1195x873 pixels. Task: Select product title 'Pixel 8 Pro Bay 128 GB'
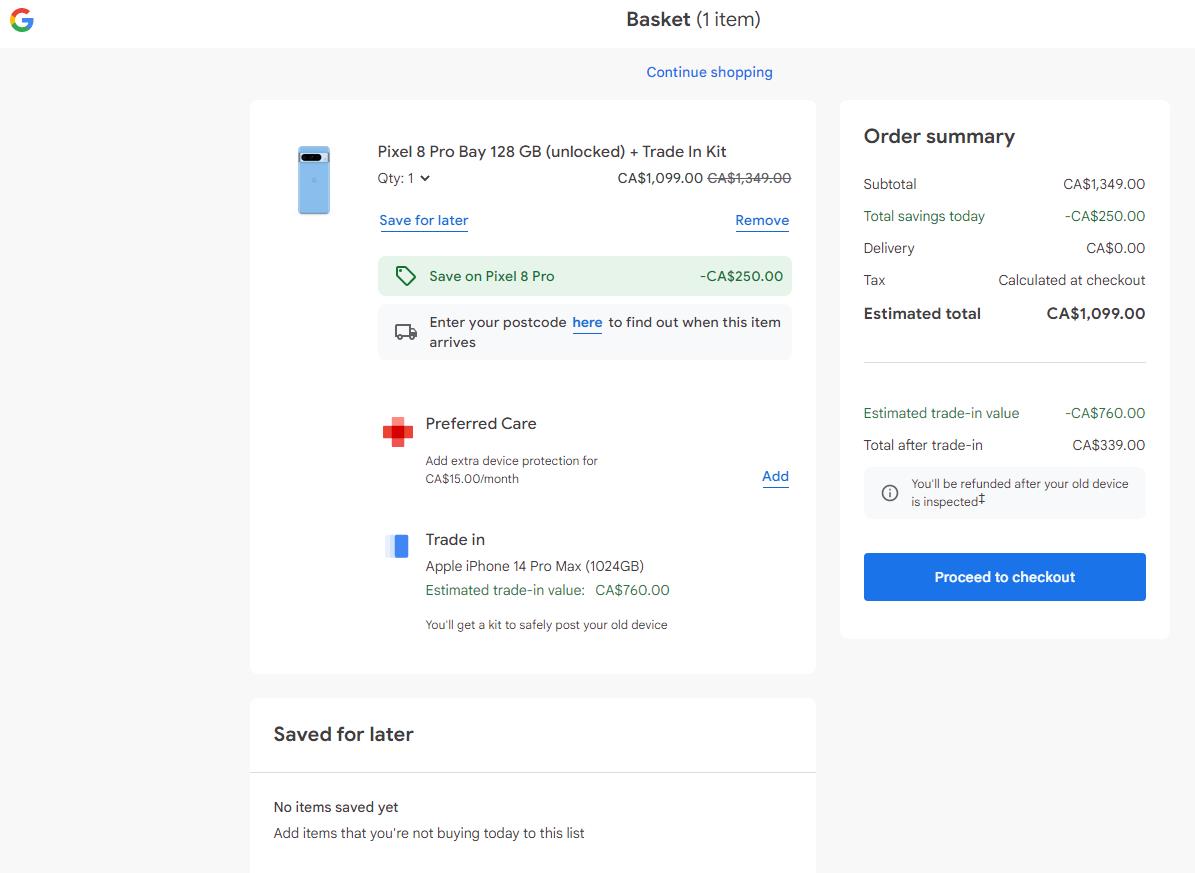(552, 152)
